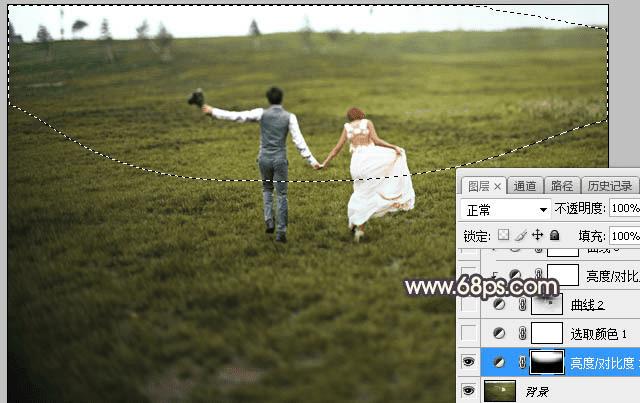The height and width of the screenshot is (403, 640).
Task: Click adjustment icon of selected 亮度/对比度 layer
Action: 499,362
